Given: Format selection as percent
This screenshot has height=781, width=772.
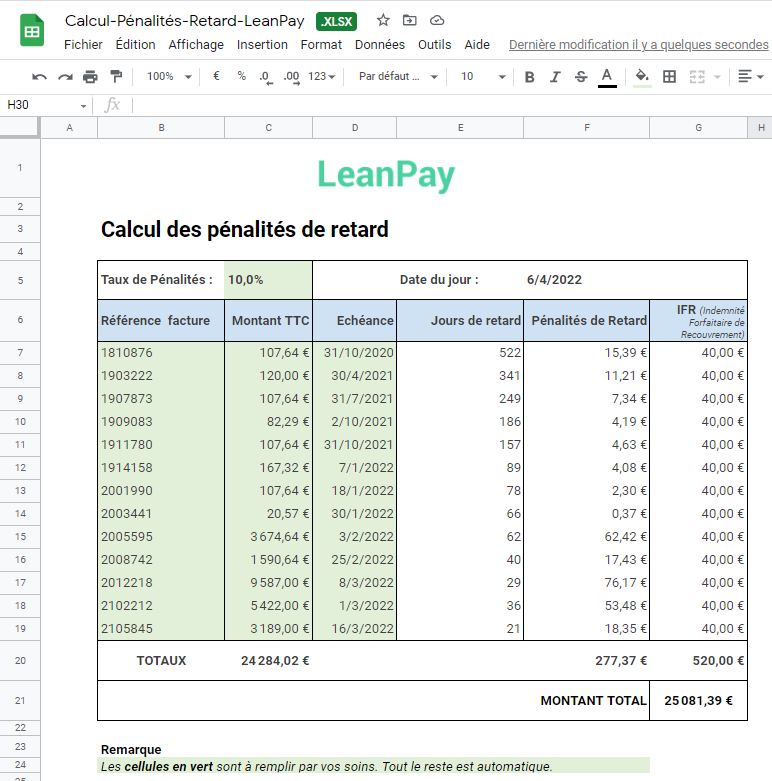Looking at the screenshot, I should 242,76.
